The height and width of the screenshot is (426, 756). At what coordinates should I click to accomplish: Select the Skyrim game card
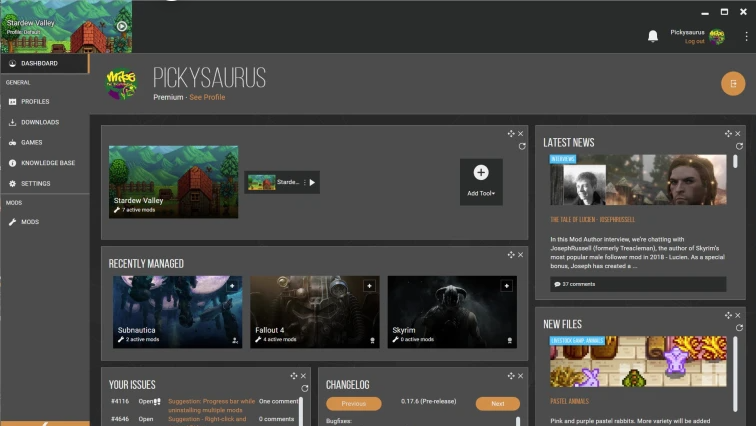tap(452, 312)
